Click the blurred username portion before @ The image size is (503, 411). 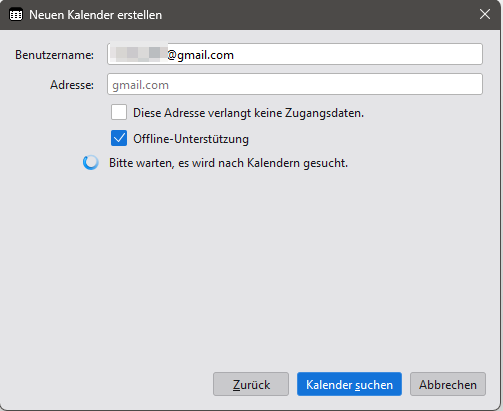click(x=139, y=53)
